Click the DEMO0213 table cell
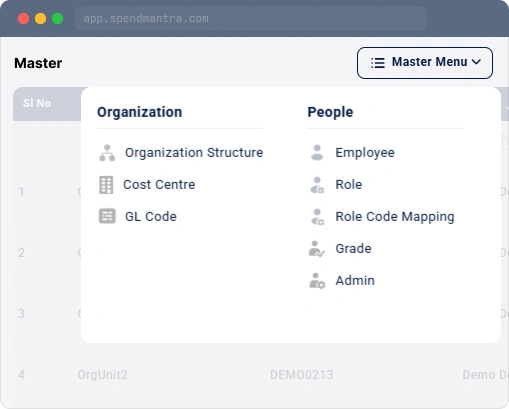The width and height of the screenshot is (509, 409). 301,375
